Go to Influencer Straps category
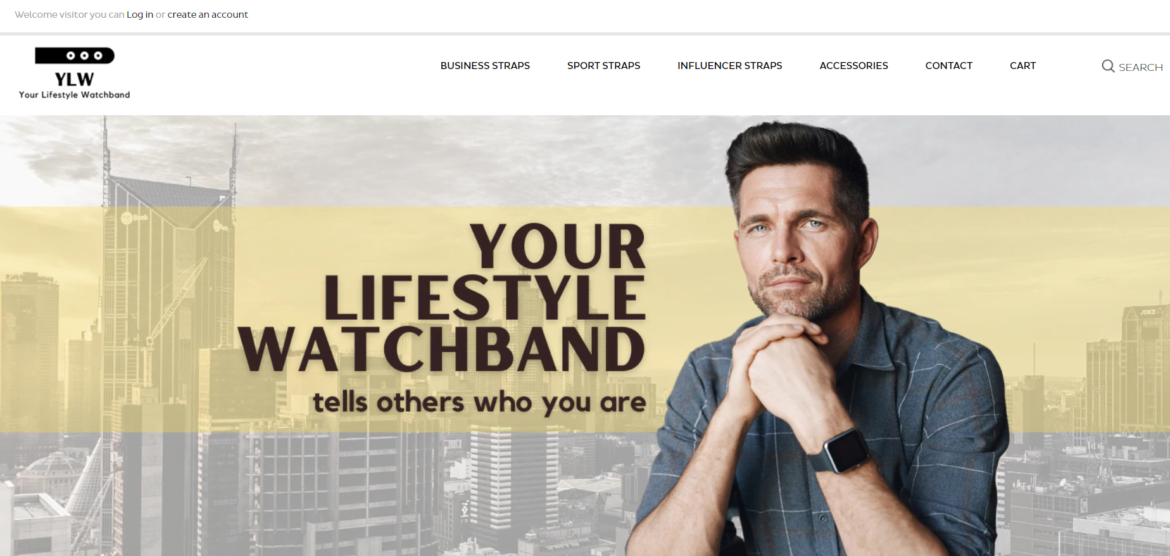This screenshot has width=1170, height=556. [730, 66]
